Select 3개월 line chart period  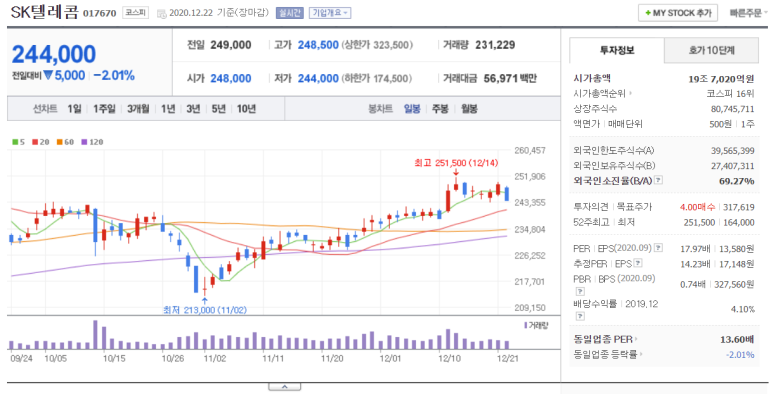[x=138, y=109]
